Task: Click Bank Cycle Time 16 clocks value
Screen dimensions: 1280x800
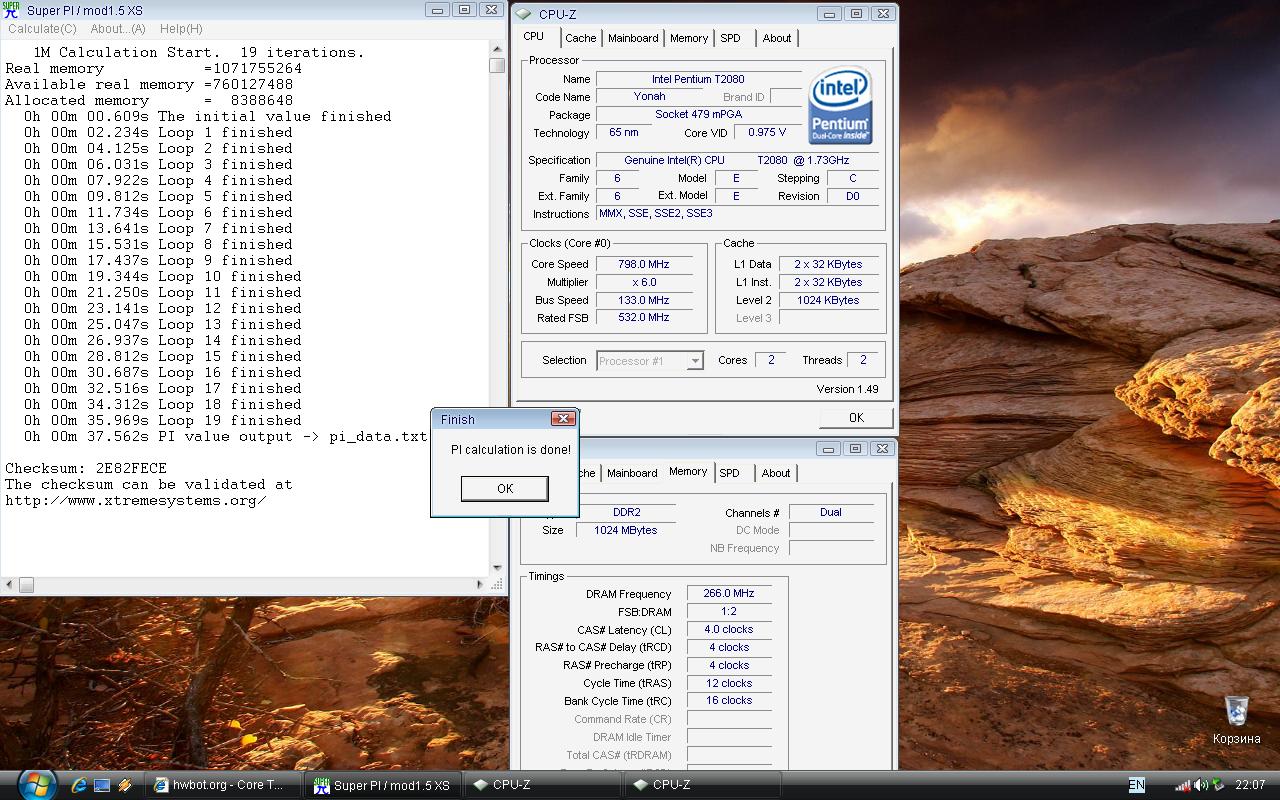Action: pyautogui.click(x=729, y=701)
